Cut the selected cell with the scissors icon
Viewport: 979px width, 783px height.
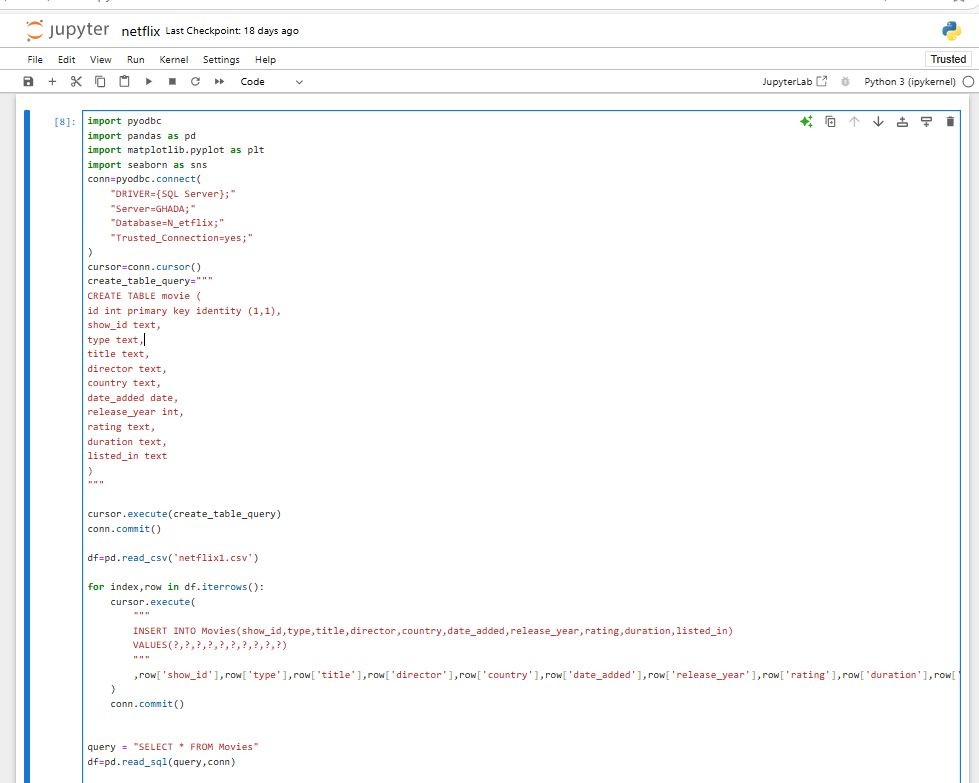(x=76, y=81)
